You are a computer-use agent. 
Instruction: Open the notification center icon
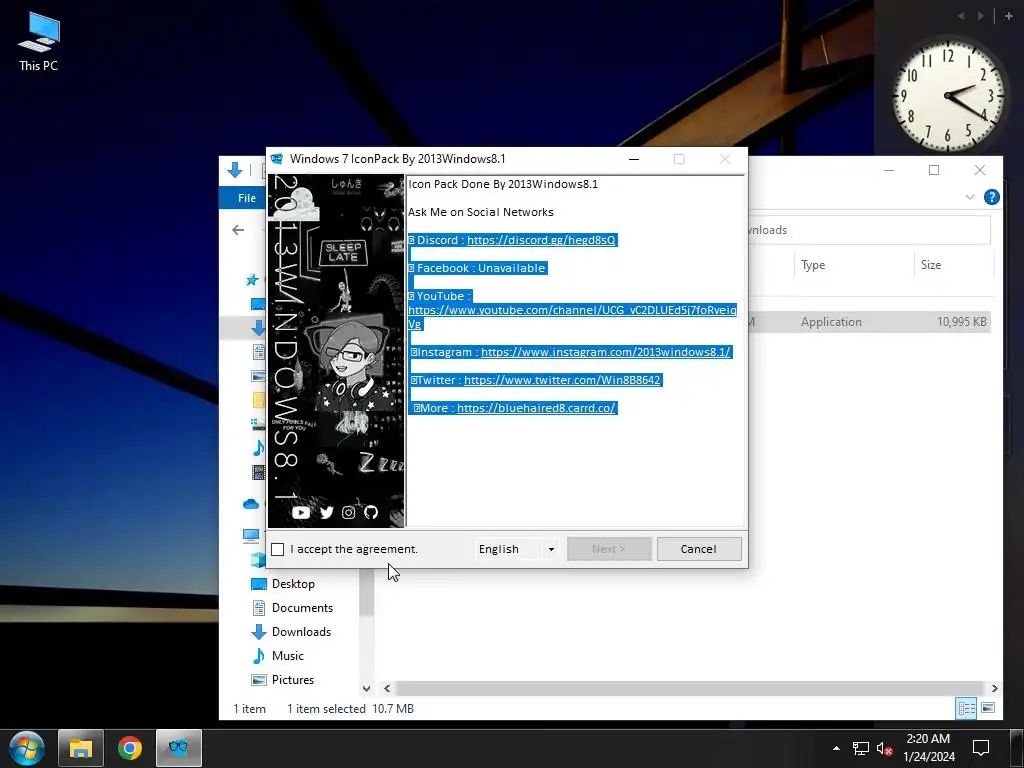pyautogui.click(x=981, y=748)
